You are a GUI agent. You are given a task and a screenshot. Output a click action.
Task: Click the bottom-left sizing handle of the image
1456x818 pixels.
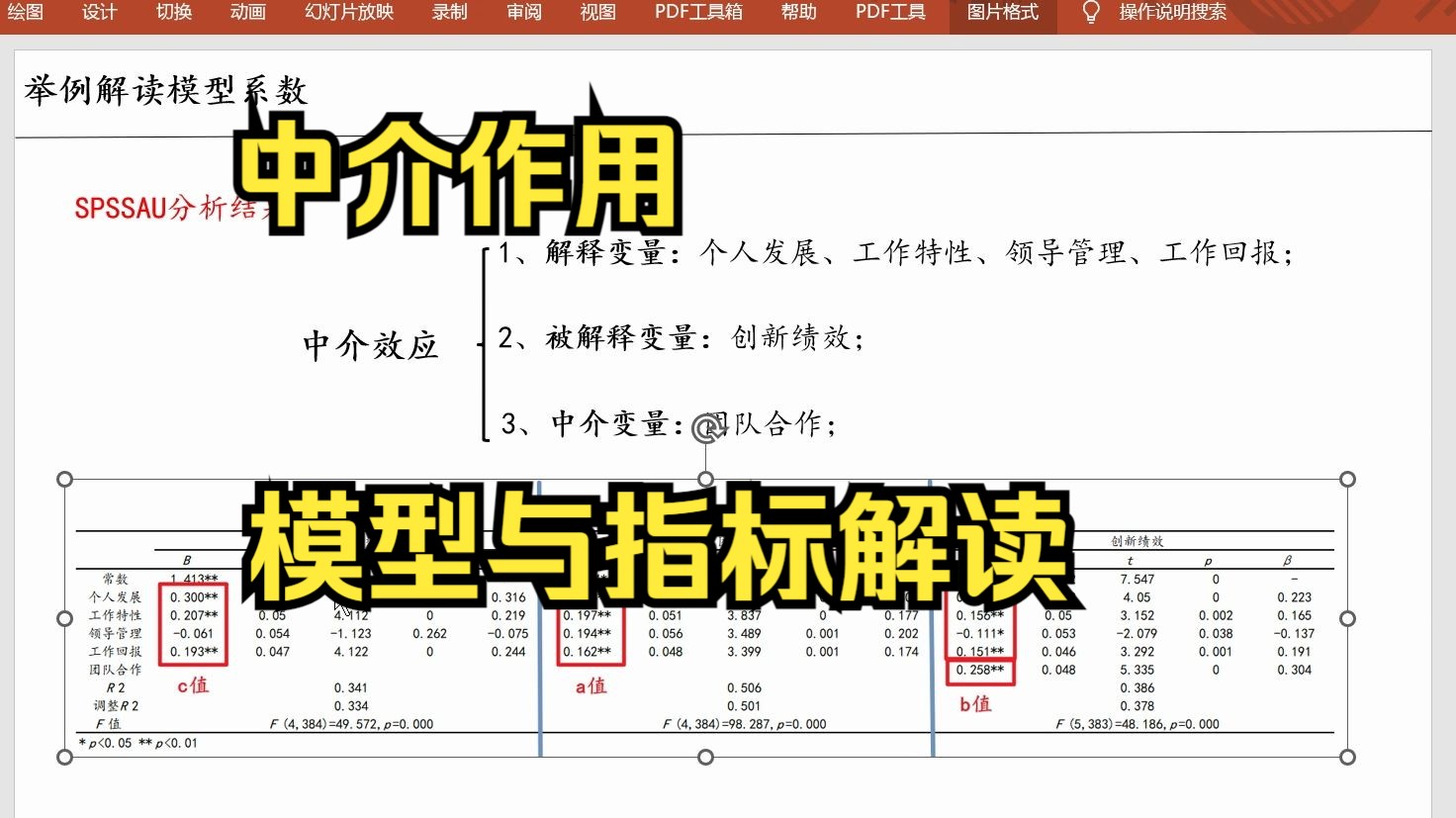pos(65,757)
